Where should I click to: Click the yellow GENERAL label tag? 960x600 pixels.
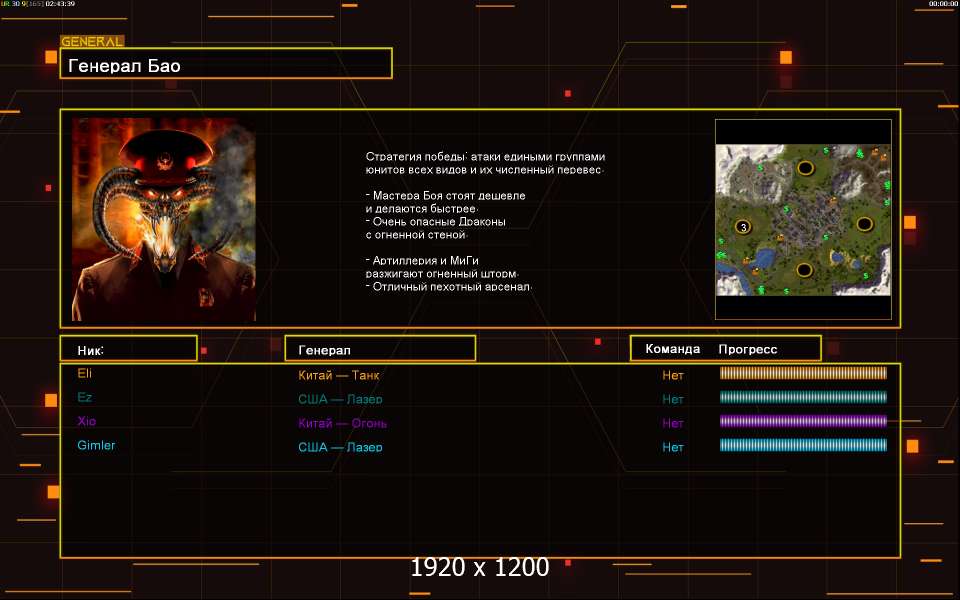tap(92, 42)
